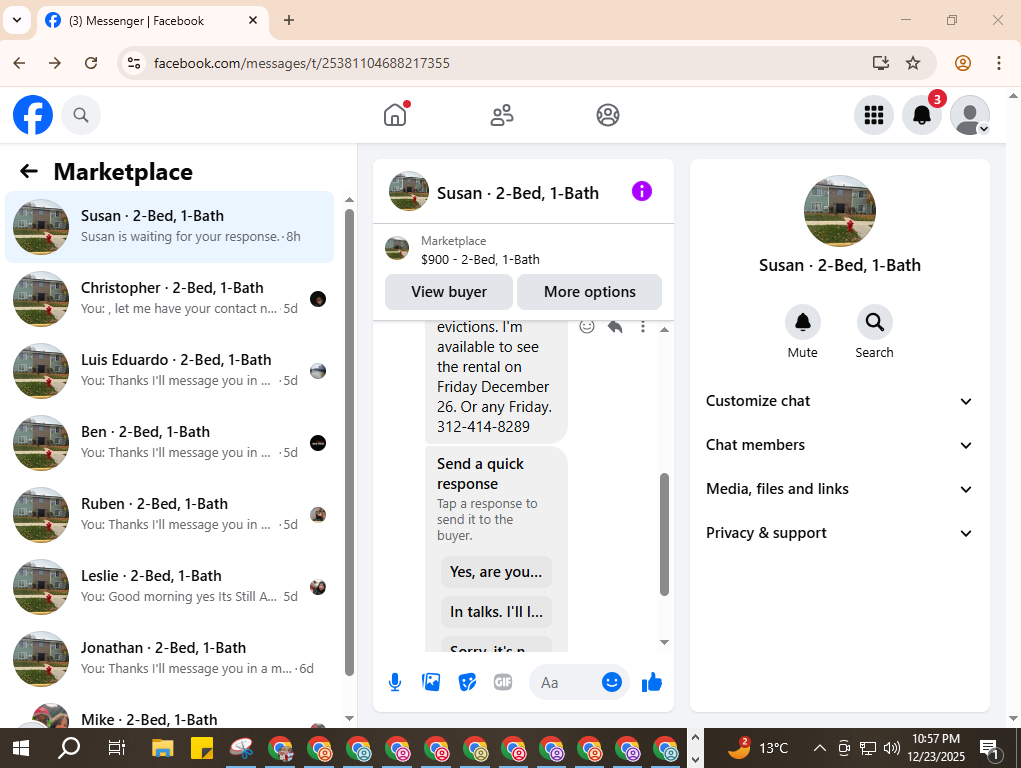This screenshot has width=1021, height=768.
Task: Send a thumbs-up like
Action: tap(652, 682)
